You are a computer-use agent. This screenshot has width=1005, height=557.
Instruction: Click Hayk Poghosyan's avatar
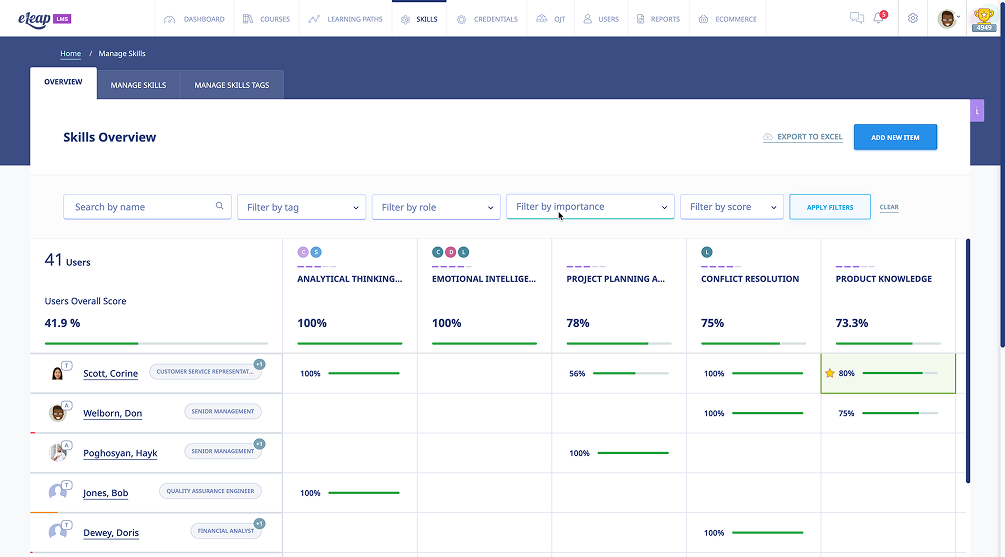point(58,452)
